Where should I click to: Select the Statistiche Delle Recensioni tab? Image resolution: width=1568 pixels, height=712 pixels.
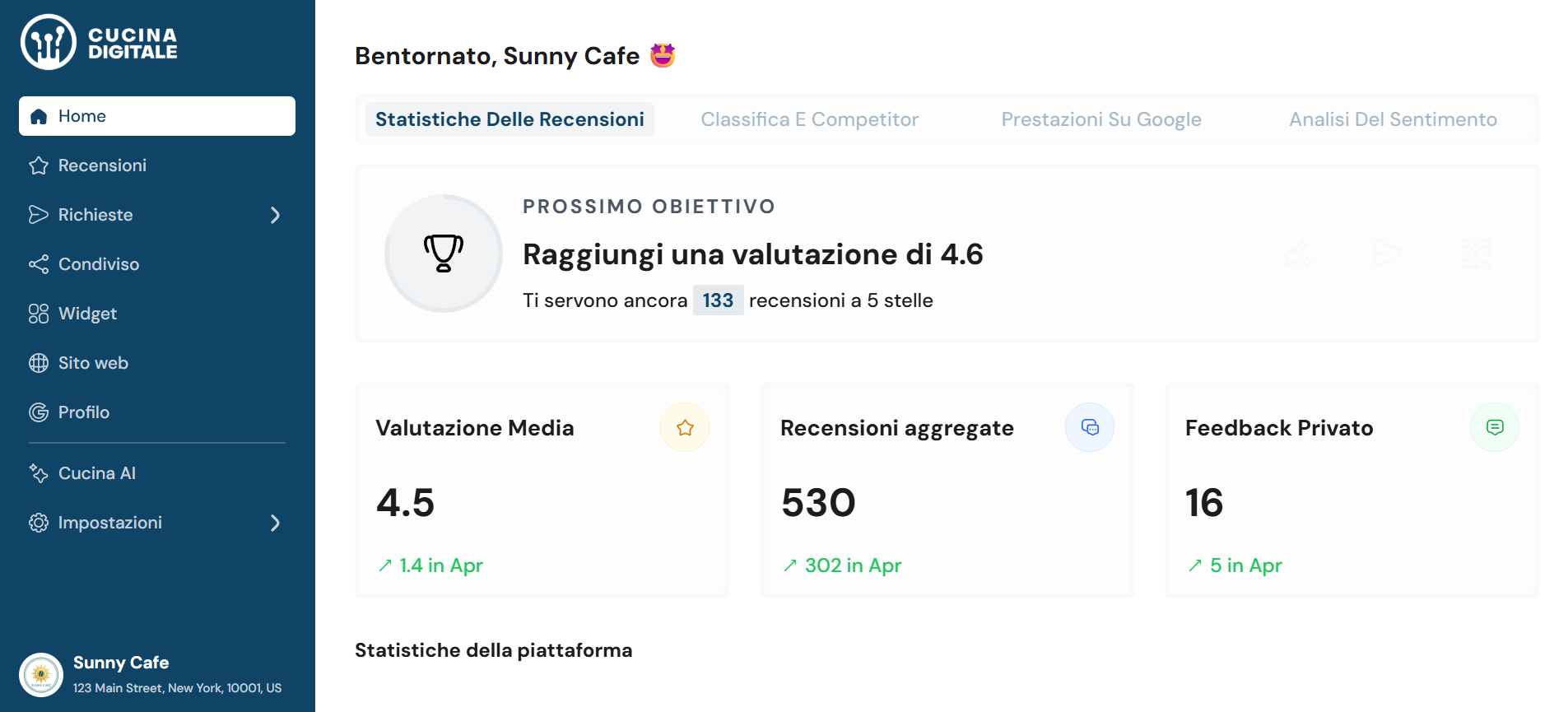click(x=509, y=119)
